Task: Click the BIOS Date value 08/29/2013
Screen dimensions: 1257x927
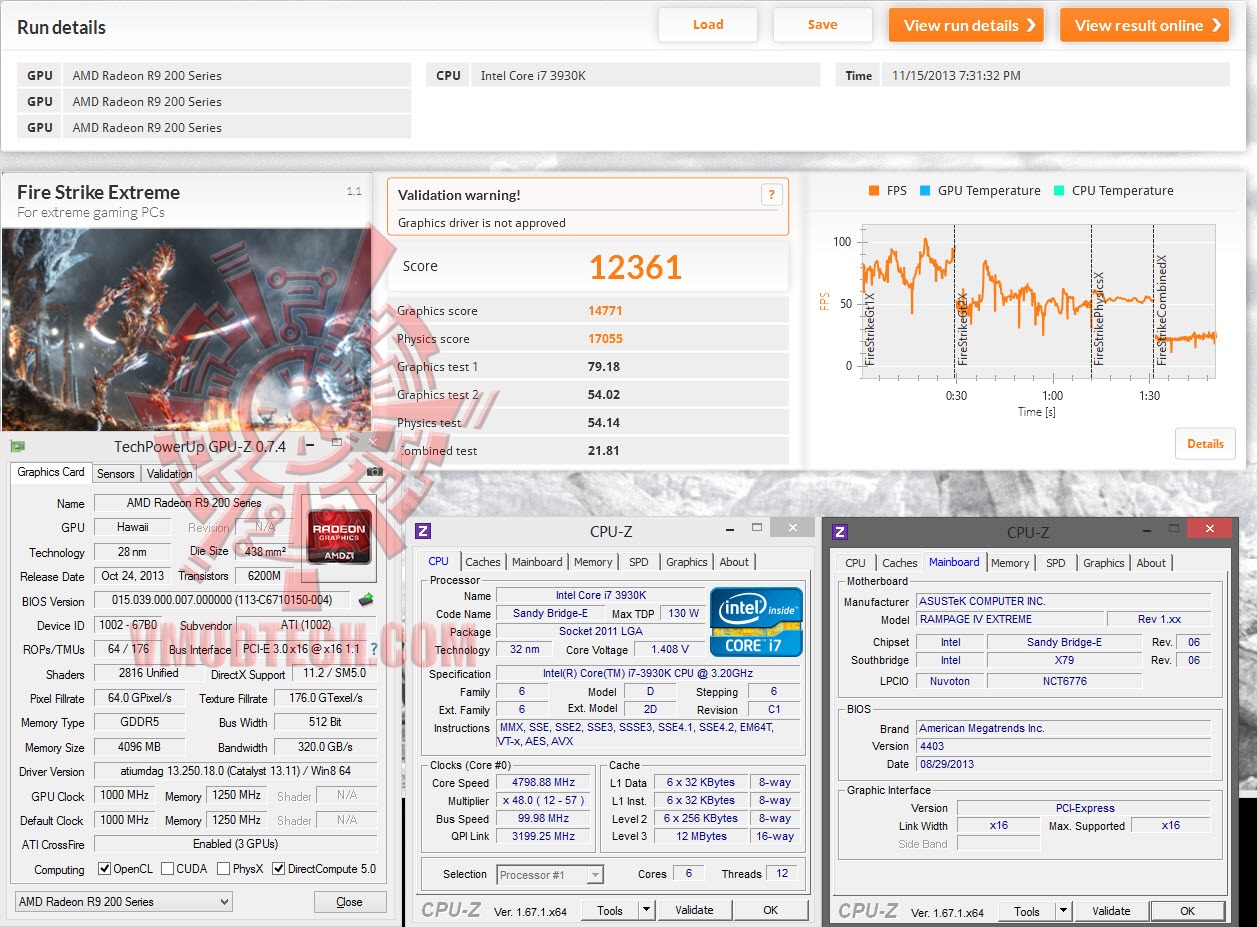Action: 1063,764
